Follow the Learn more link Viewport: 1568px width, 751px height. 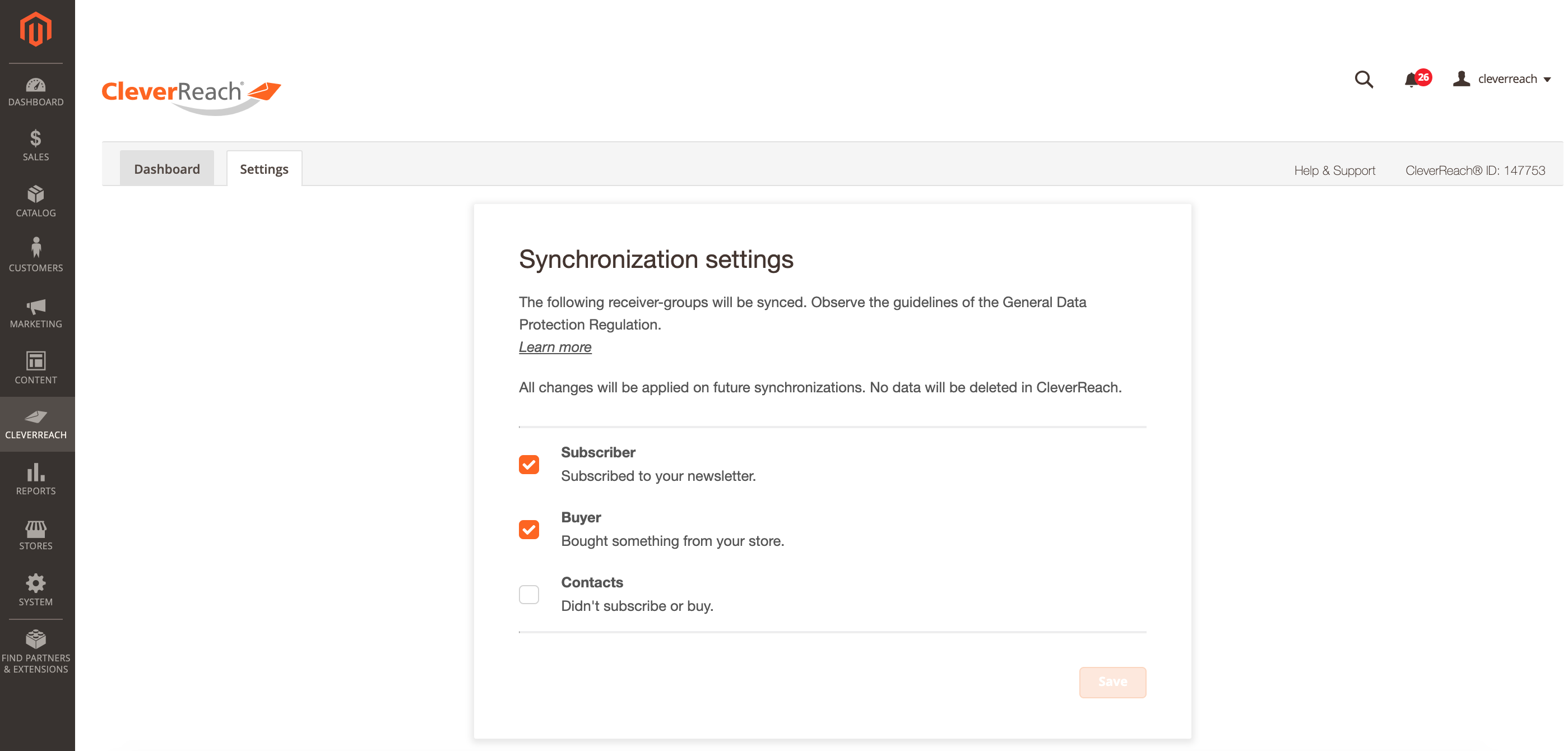(x=555, y=347)
